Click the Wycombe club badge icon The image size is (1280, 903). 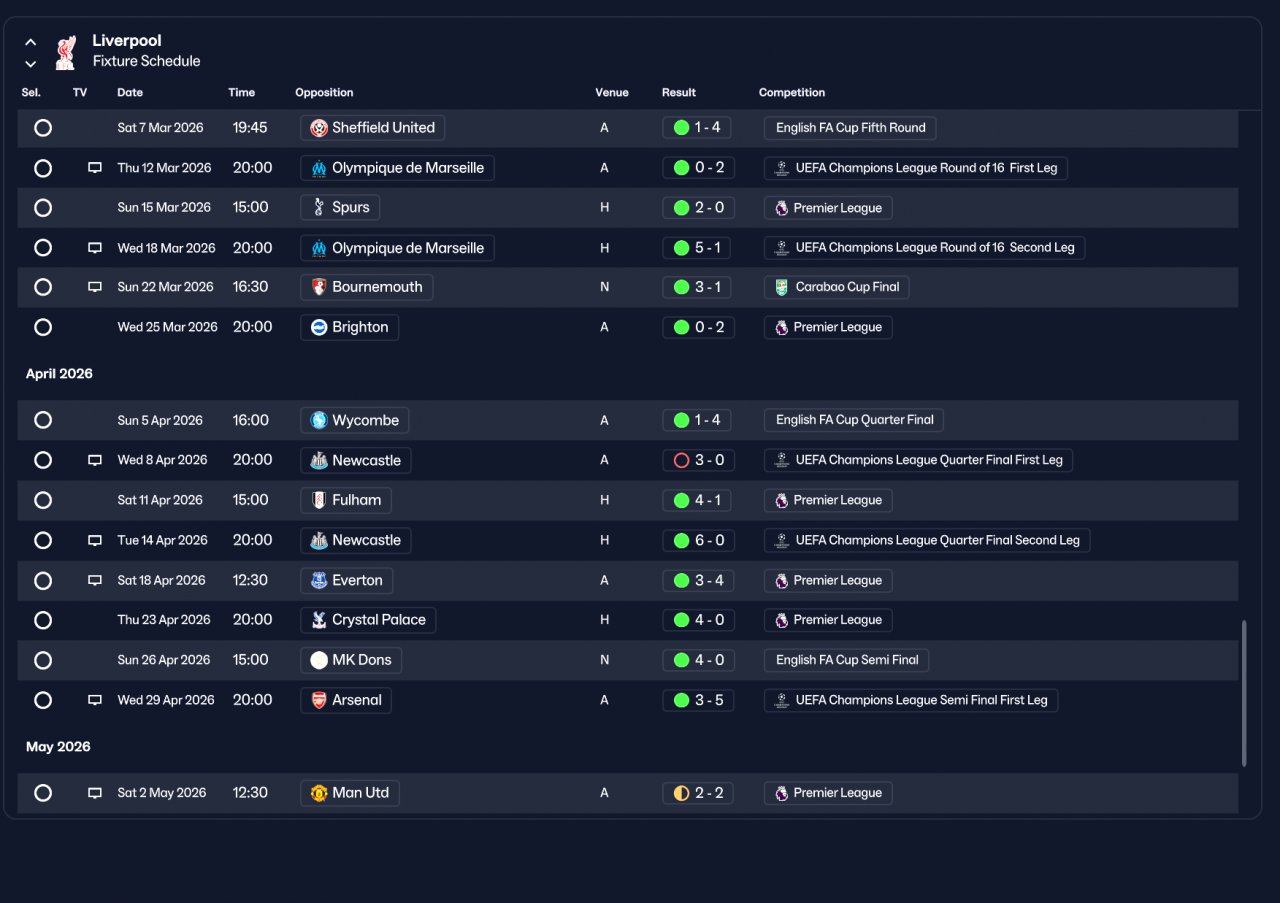click(319, 420)
